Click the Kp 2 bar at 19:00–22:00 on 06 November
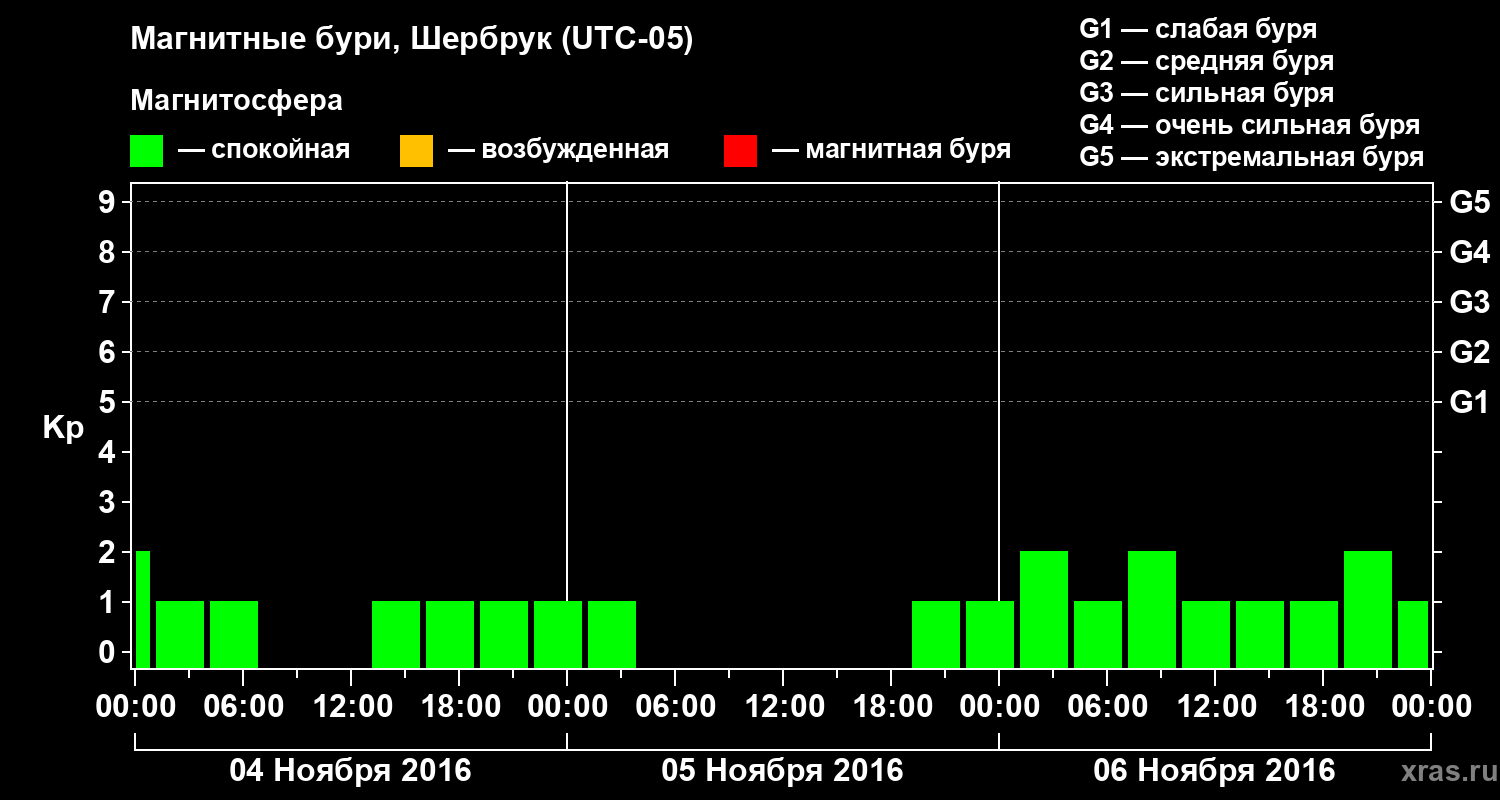 tap(1368, 609)
